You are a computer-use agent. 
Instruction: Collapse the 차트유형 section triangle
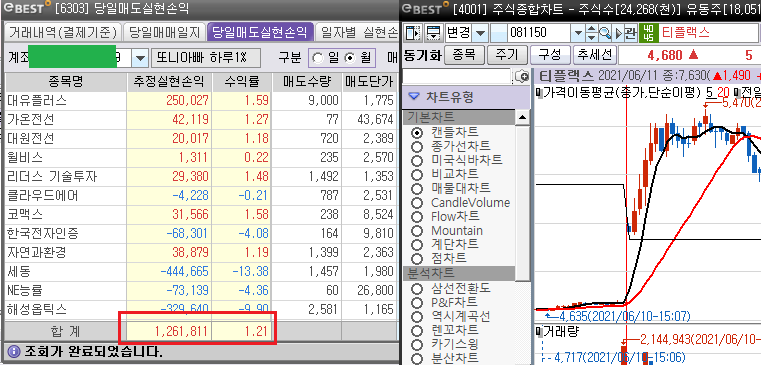[414, 97]
